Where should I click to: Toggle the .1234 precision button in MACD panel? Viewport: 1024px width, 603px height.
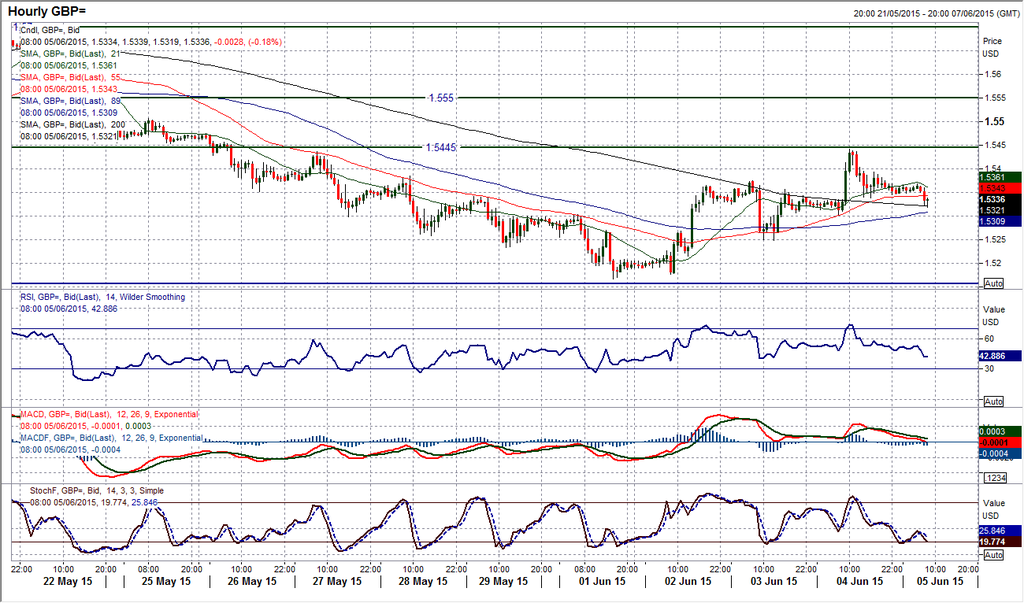[x=993, y=478]
